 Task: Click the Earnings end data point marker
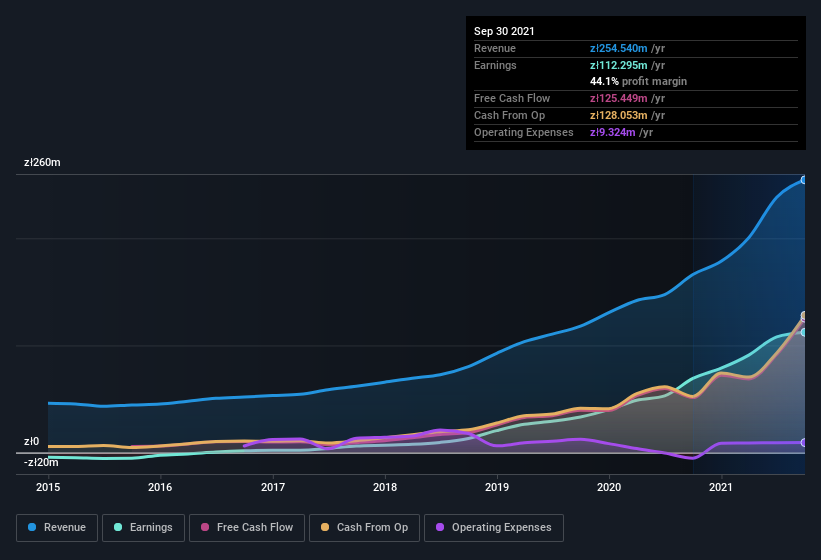tap(804, 332)
